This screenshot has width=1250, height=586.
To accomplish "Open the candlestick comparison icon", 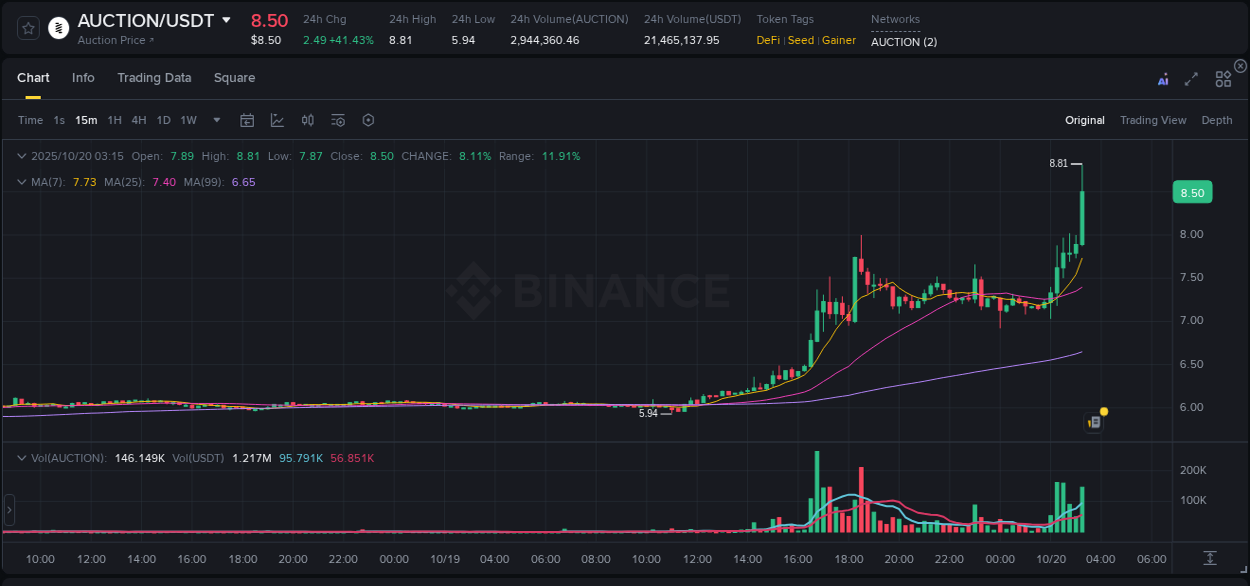I will pos(307,120).
